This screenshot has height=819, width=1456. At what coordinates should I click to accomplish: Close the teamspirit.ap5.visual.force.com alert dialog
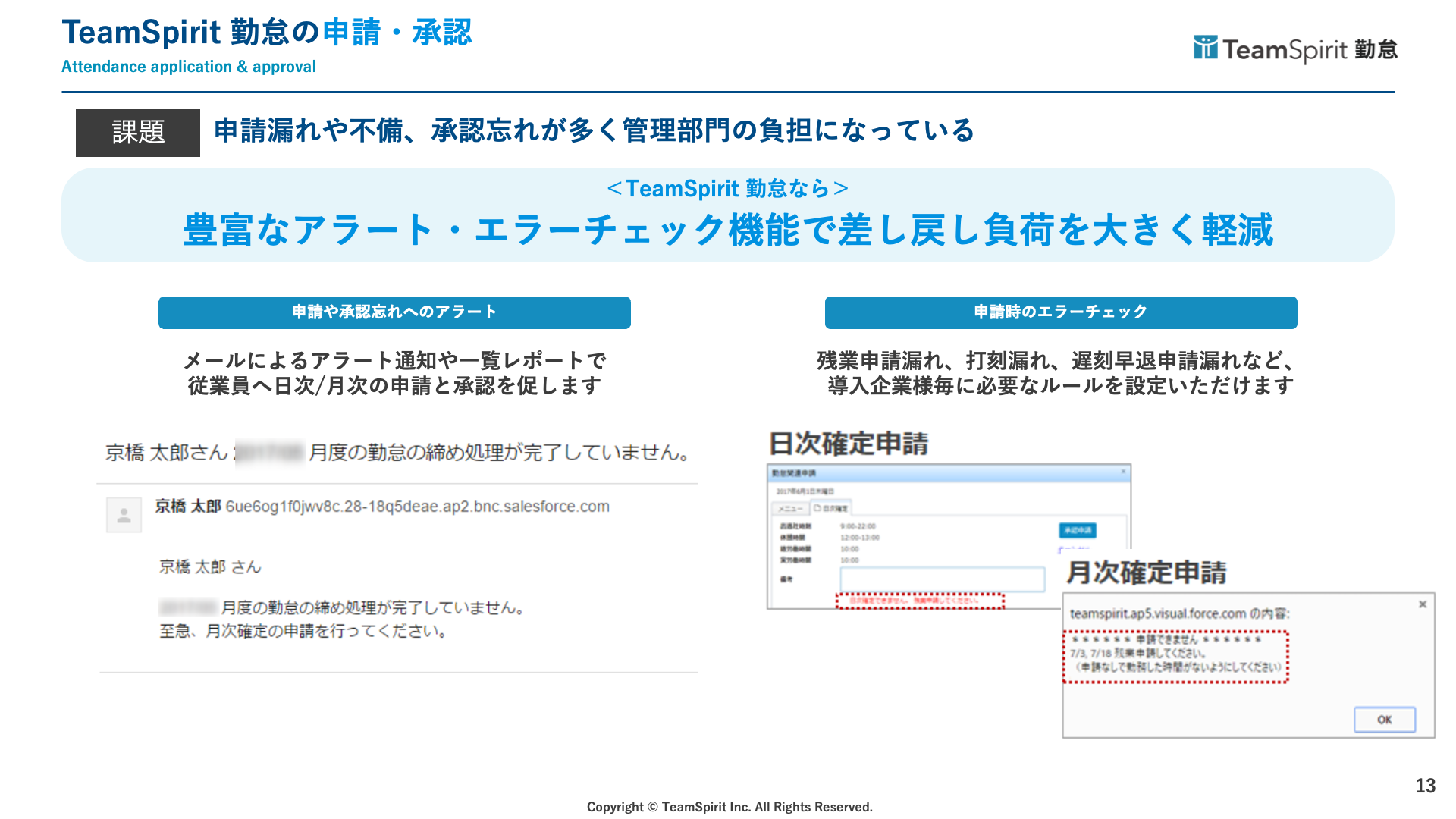coord(1423,604)
